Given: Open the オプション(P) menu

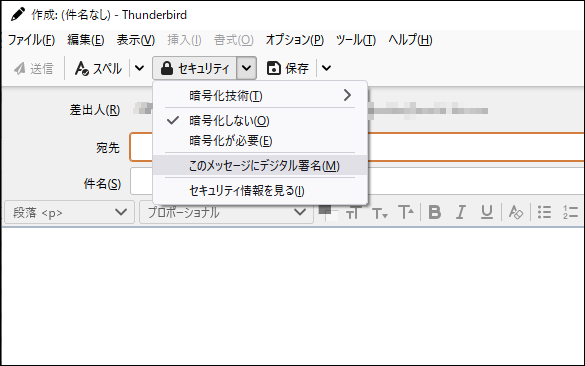Looking at the screenshot, I should [295, 40].
